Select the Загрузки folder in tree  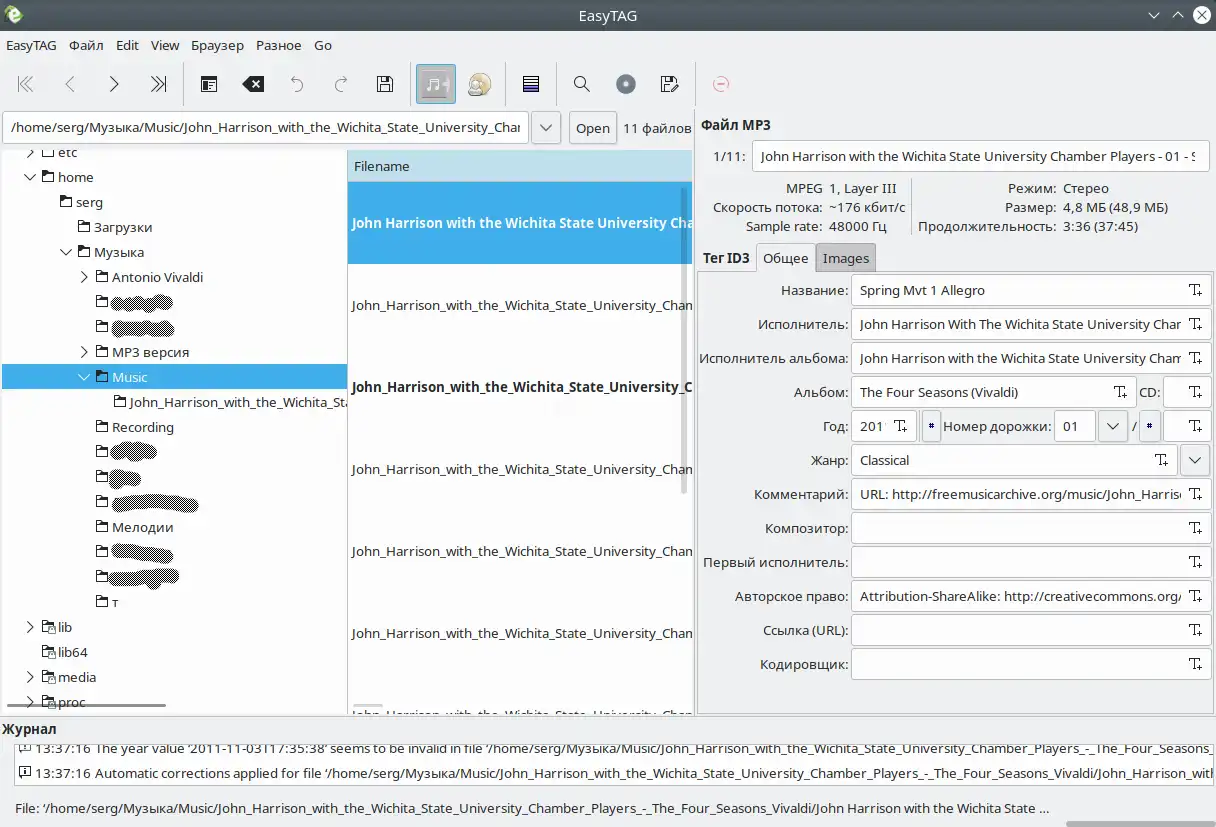(122, 227)
